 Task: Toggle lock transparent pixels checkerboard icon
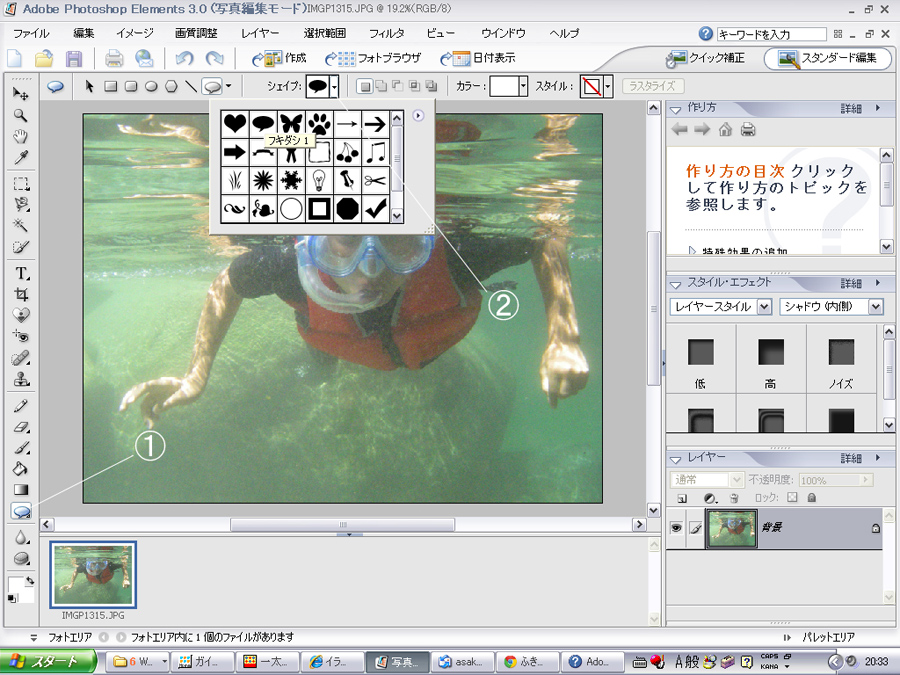pyautogui.click(x=791, y=497)
